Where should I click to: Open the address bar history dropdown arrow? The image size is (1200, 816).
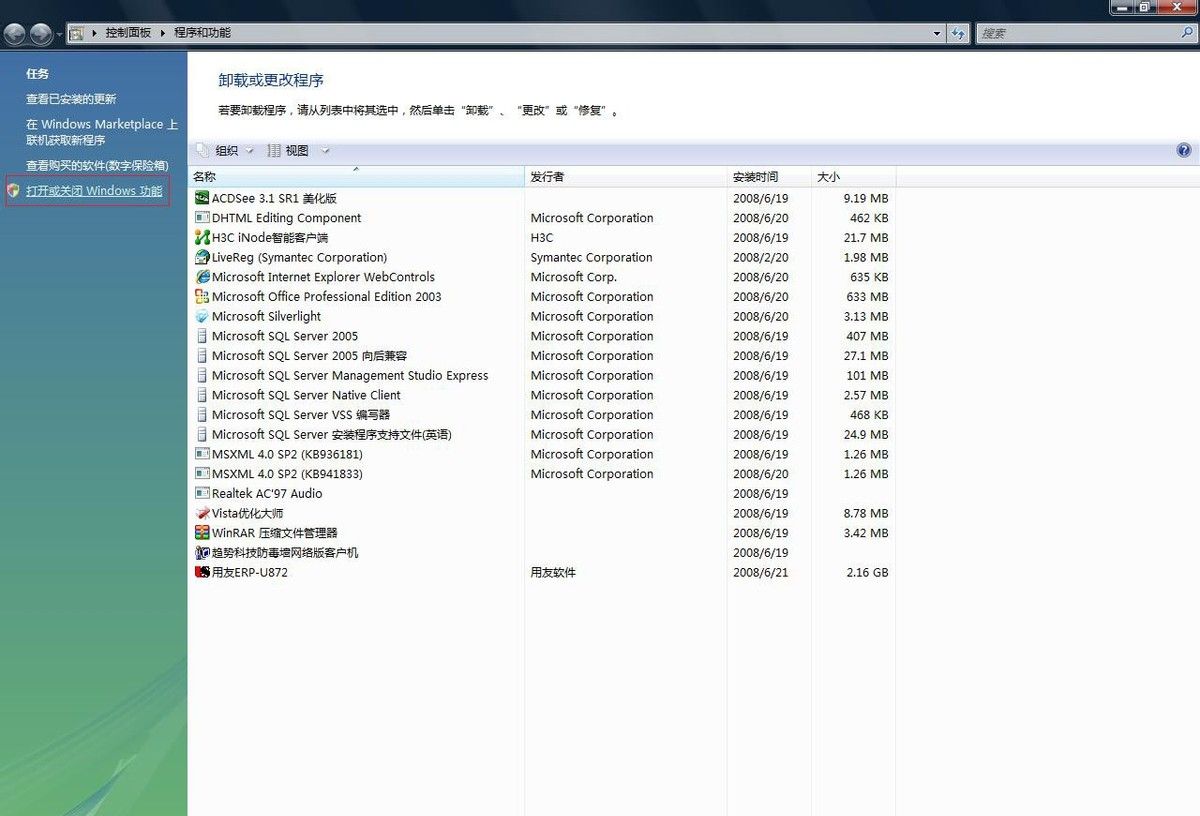pyautogui.click(x=938, y=33)
